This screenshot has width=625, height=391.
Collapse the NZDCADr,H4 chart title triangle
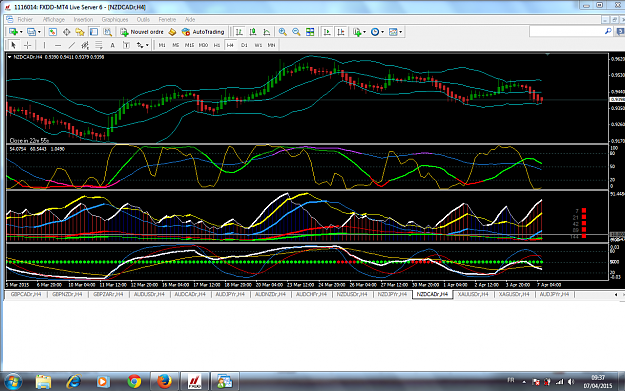point(10,57)
